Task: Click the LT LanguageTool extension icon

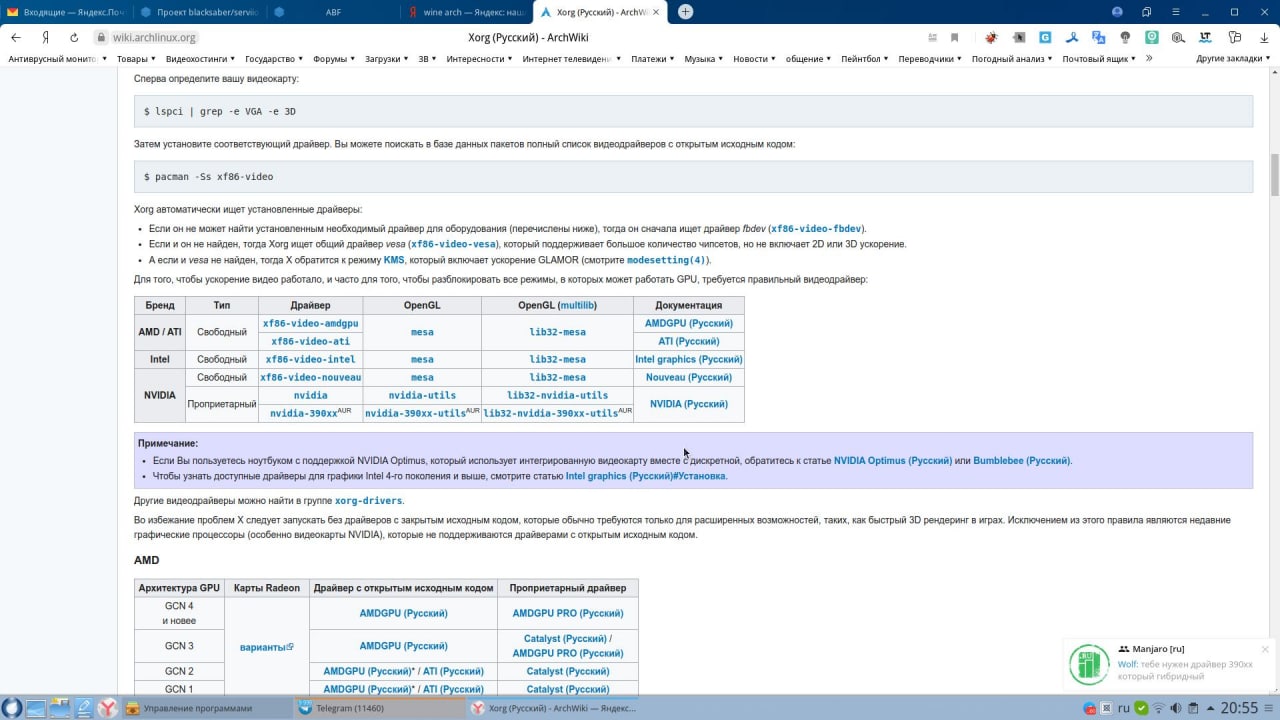Action: [1205, 37]
